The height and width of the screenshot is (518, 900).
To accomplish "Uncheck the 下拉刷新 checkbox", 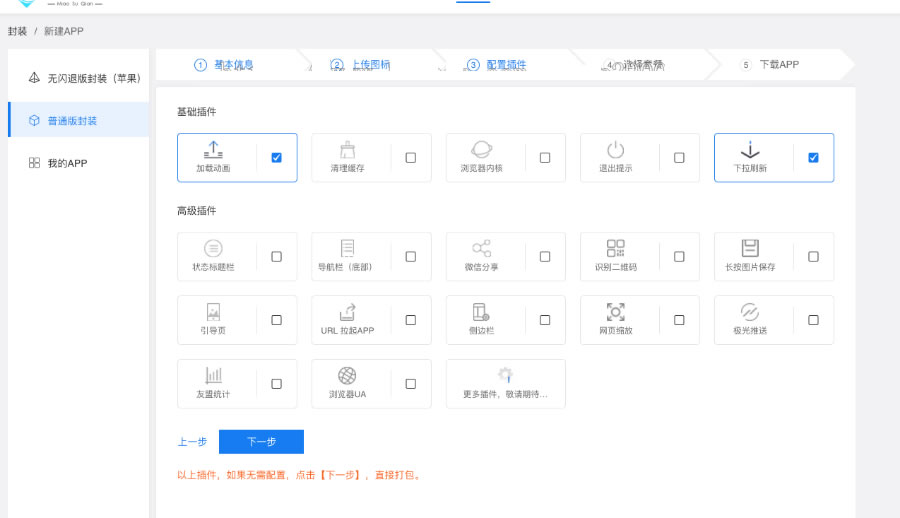I will click(813, 157).
